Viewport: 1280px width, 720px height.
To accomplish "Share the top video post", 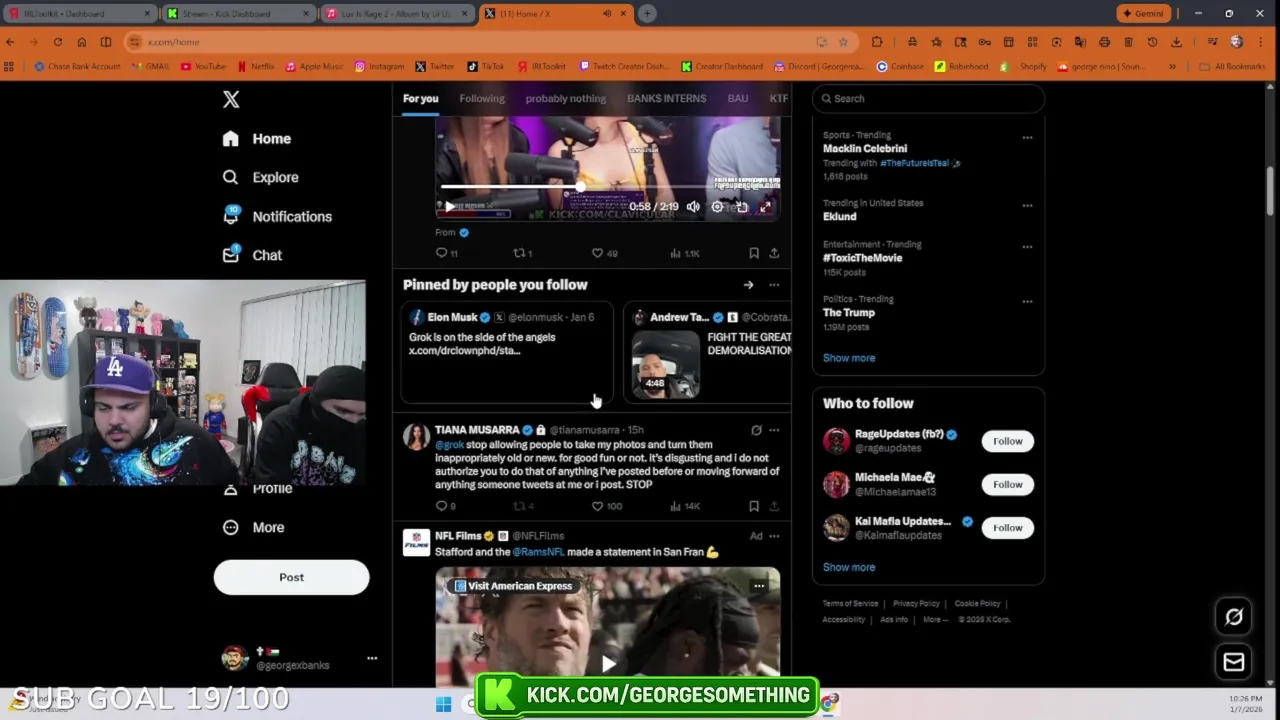I will pyautogui.click(x=774, y=253).
